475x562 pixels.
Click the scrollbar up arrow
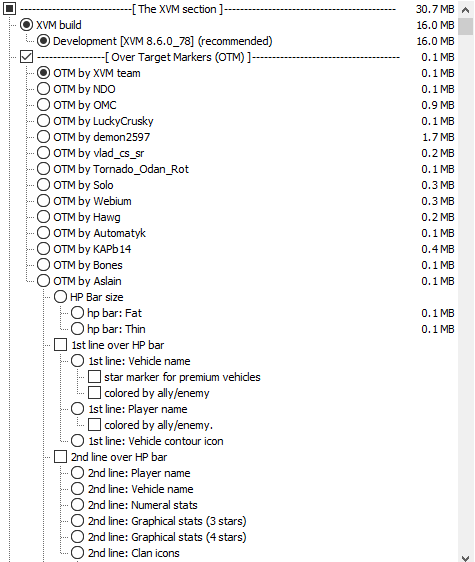[466, 10]
